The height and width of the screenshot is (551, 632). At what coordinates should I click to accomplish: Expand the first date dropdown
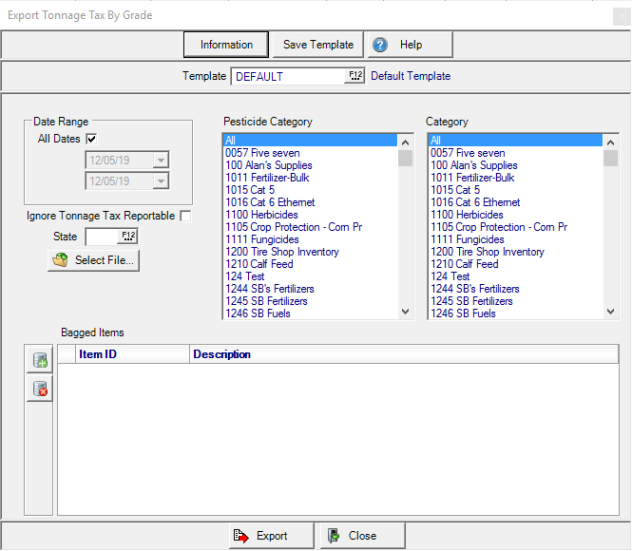[x=160, y=160]
